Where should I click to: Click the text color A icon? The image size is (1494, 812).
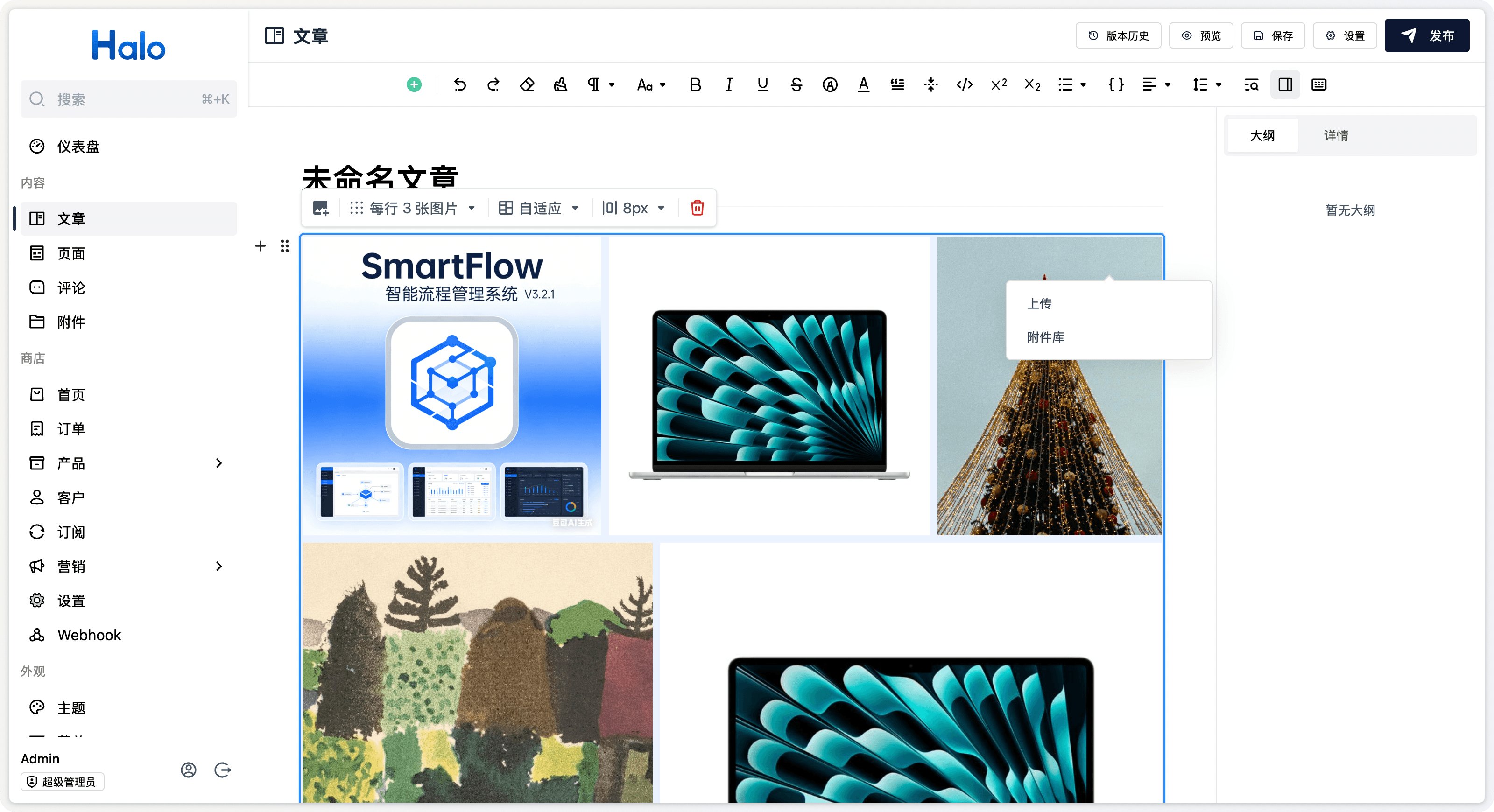(x=863, y=84)
